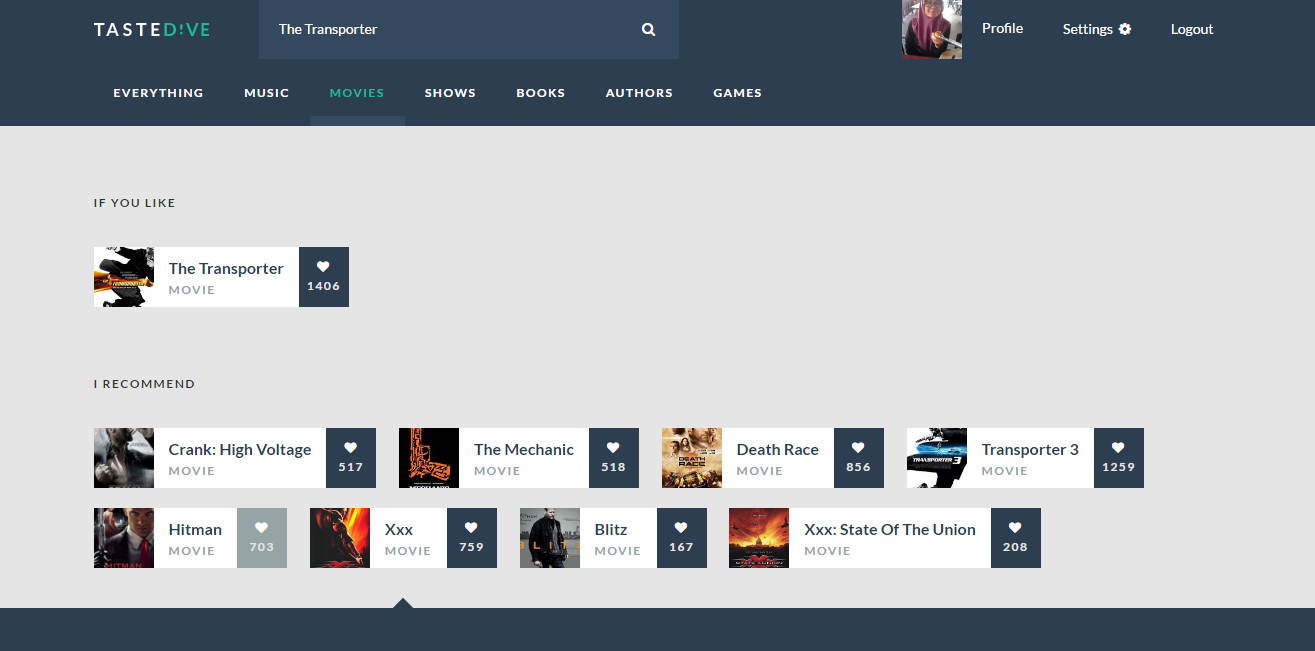Viewport: 1315px width, 651px height.
Task: Click the Death Race poster thumbnail
Action: tap(691, 458)
